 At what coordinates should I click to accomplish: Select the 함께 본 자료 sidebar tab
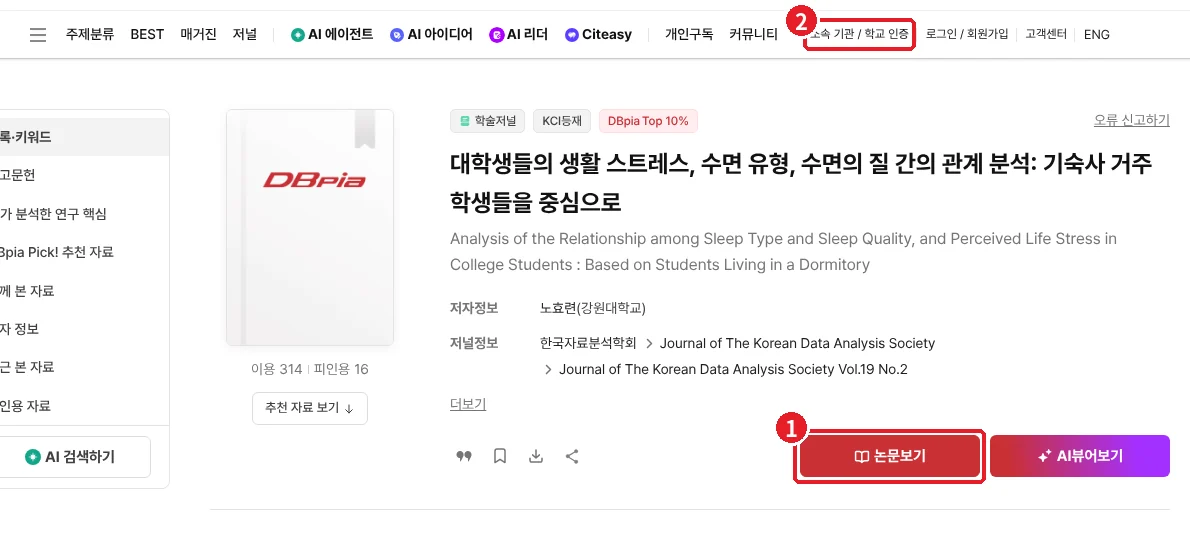coord(84,291)
